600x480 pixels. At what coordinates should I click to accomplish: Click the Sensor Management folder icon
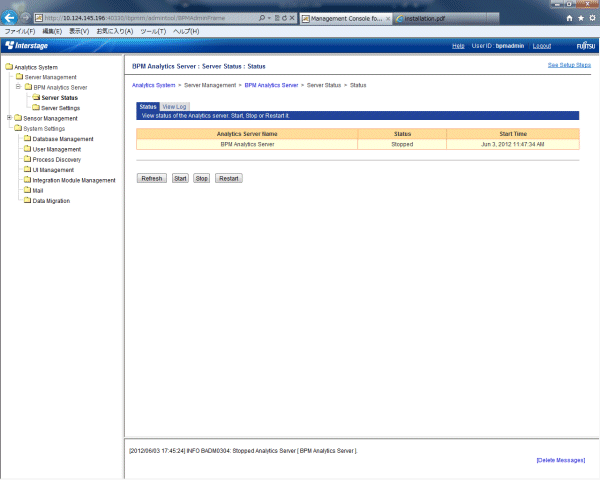18,118
